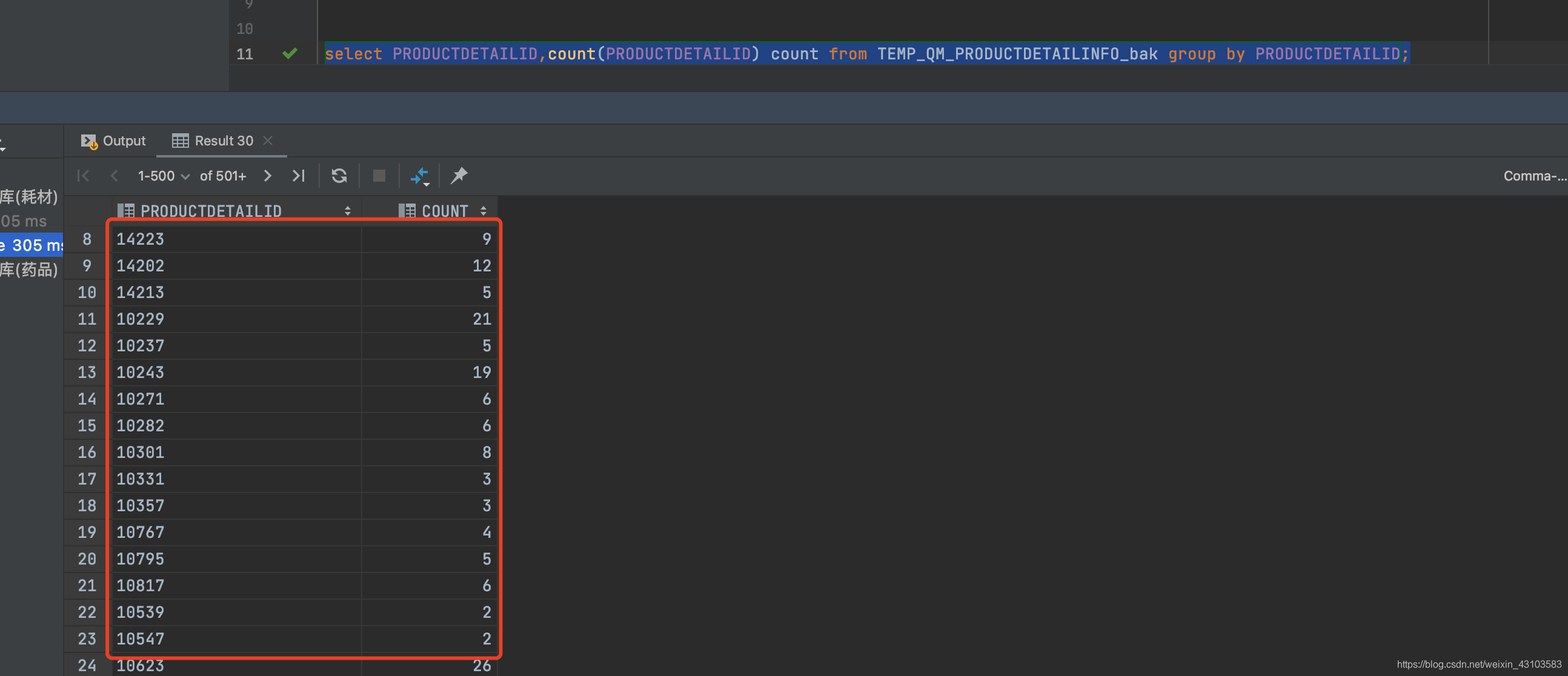The width and height of the screenshot is (1568, 676).
Task: Open compare with another result icon
Action: pyautogui.click(x=420, y=176)
